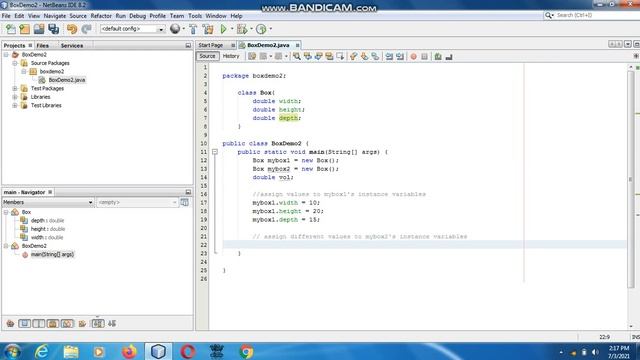The image size is (640, 360).
Task: Click the Next Bookmark icon
Action: [364, 56]
